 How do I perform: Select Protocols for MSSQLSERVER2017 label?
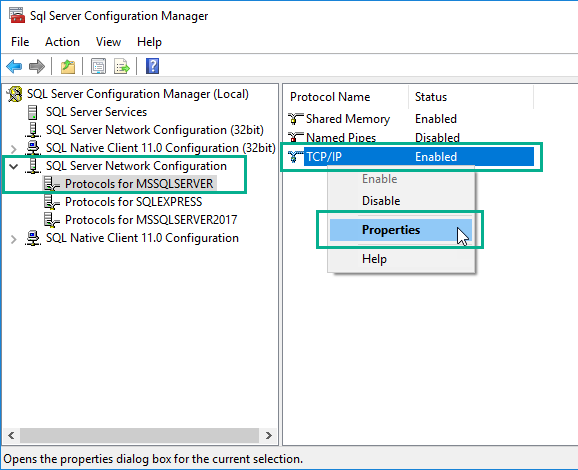coord(151,220)
